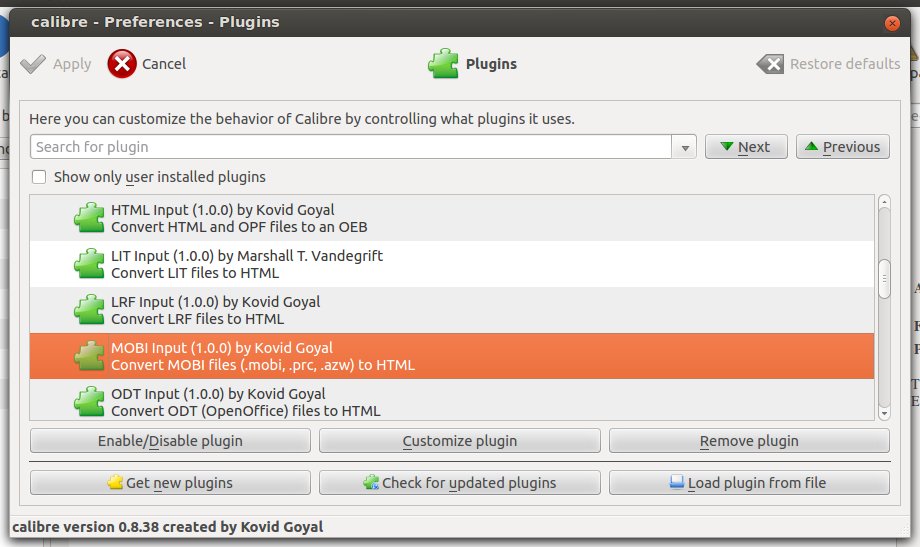This screenshot has width=920, height=547.
Task: Open the plugin search history dropdown
Action: tap(686, 147)
